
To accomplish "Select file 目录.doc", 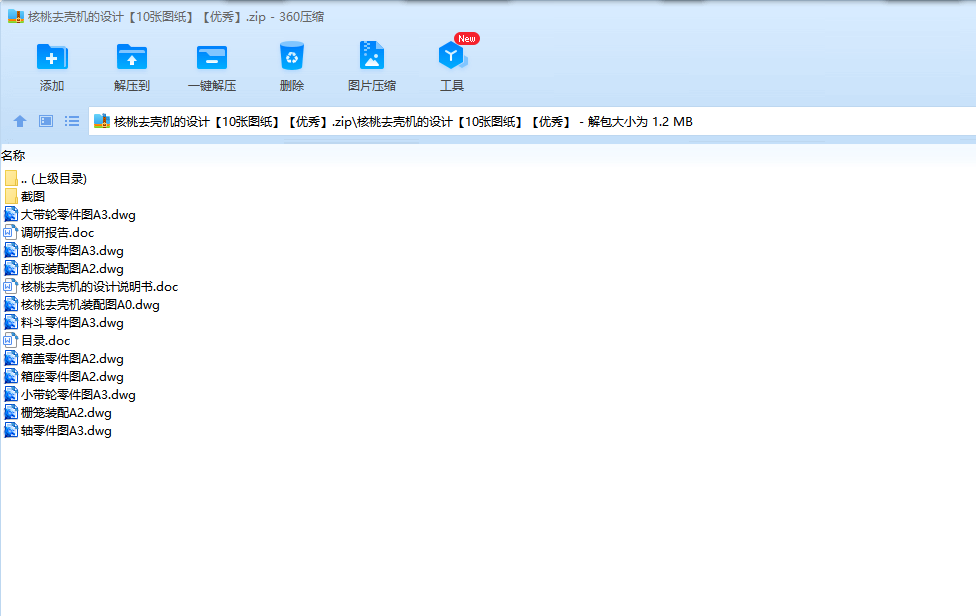I will pyautogui.click(x=37, y=341).
